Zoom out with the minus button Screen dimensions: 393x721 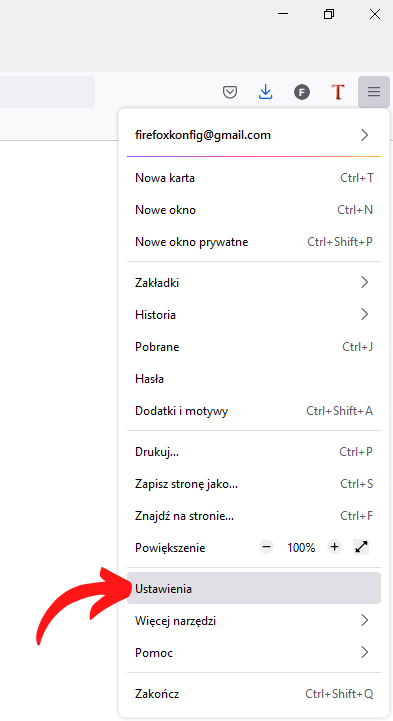[266, 547]
